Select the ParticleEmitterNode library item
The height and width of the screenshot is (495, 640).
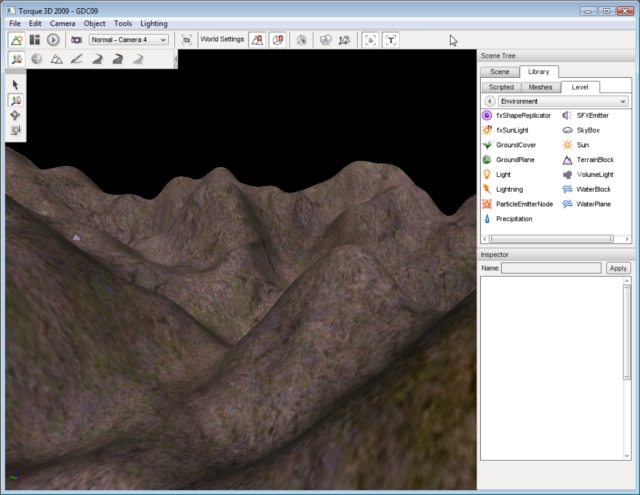[x=523, y=203]
